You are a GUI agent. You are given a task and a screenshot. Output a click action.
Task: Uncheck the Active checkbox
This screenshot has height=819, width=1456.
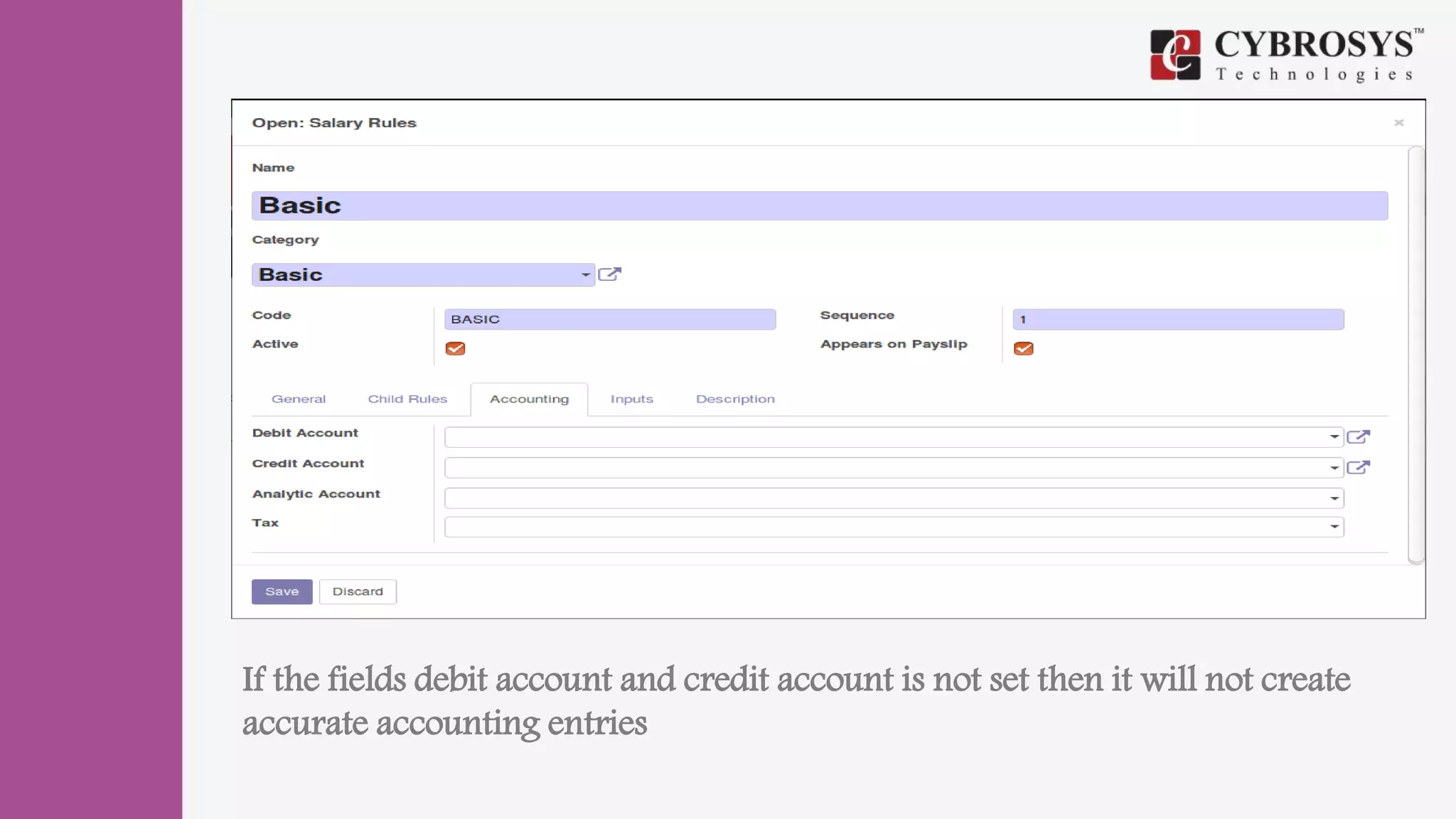point(455,348)
